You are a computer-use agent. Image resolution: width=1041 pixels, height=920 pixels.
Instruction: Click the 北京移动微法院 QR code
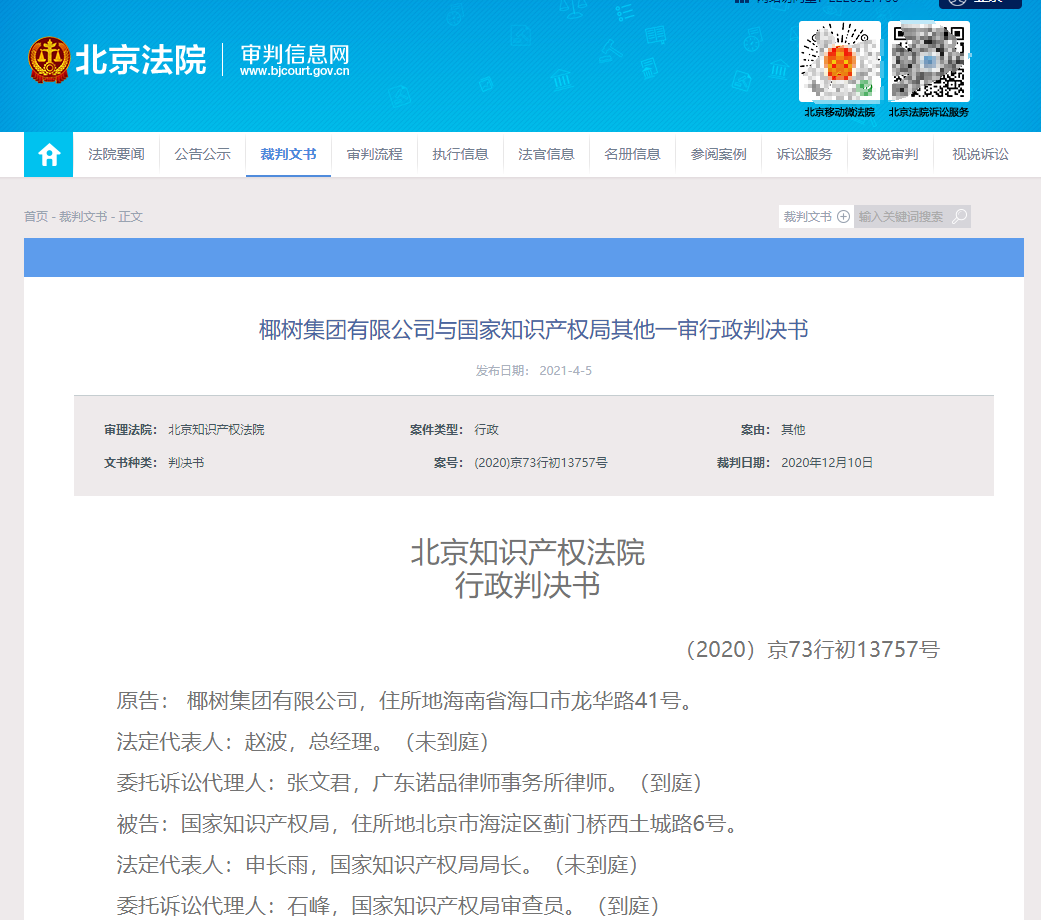pyautogui.click(x=840, y=62)
